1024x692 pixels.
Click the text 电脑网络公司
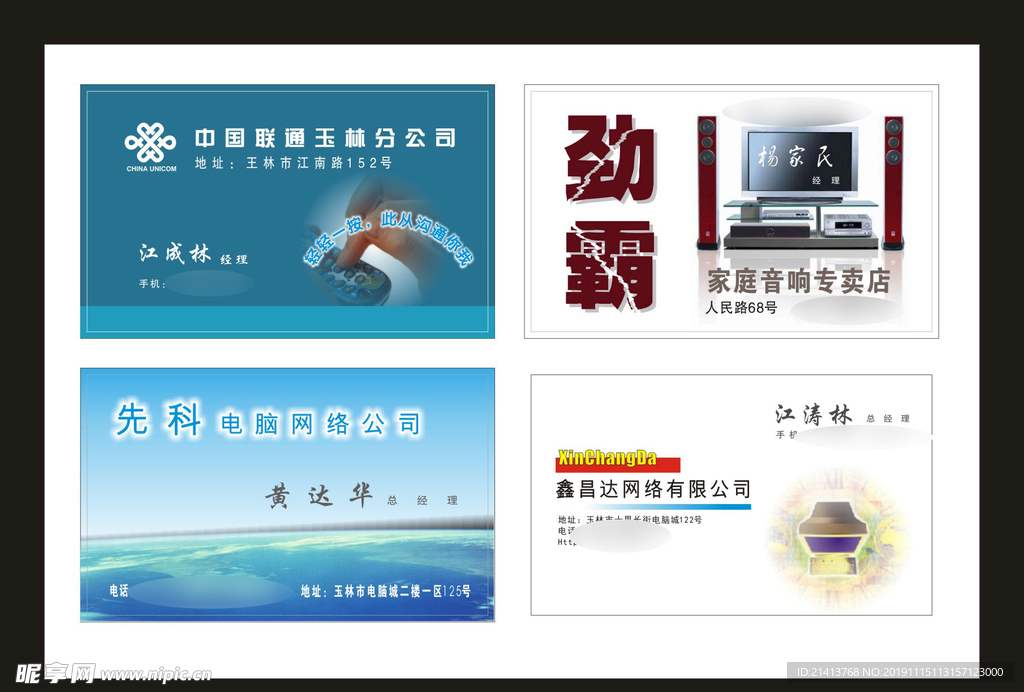pyautogui.click(x=321, y=424)
